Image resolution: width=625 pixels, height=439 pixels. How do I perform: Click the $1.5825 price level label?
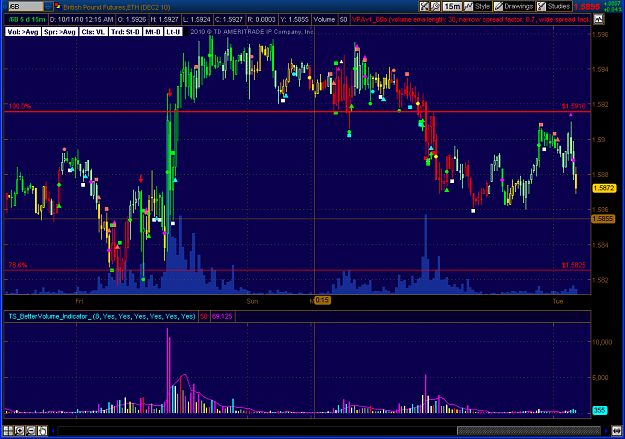574,265
